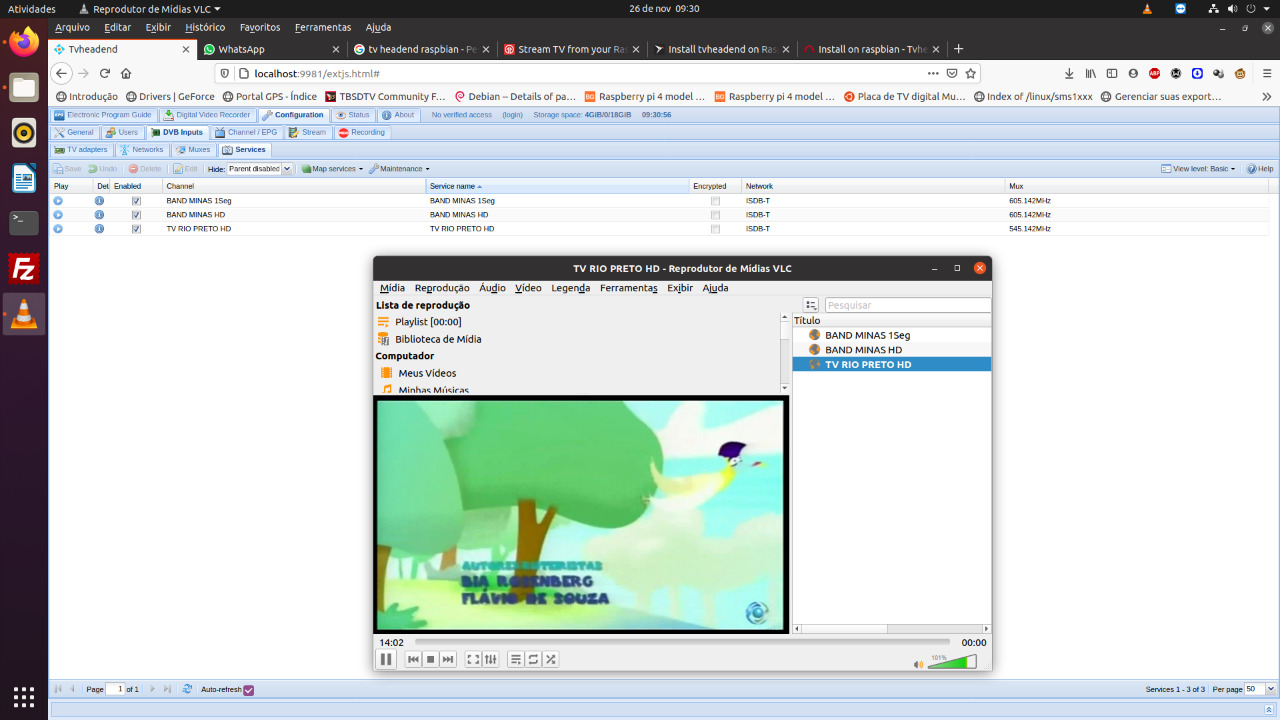Stop the VLC stream playback
Viewport: 1280px width, 720px height.
point(431,659)
